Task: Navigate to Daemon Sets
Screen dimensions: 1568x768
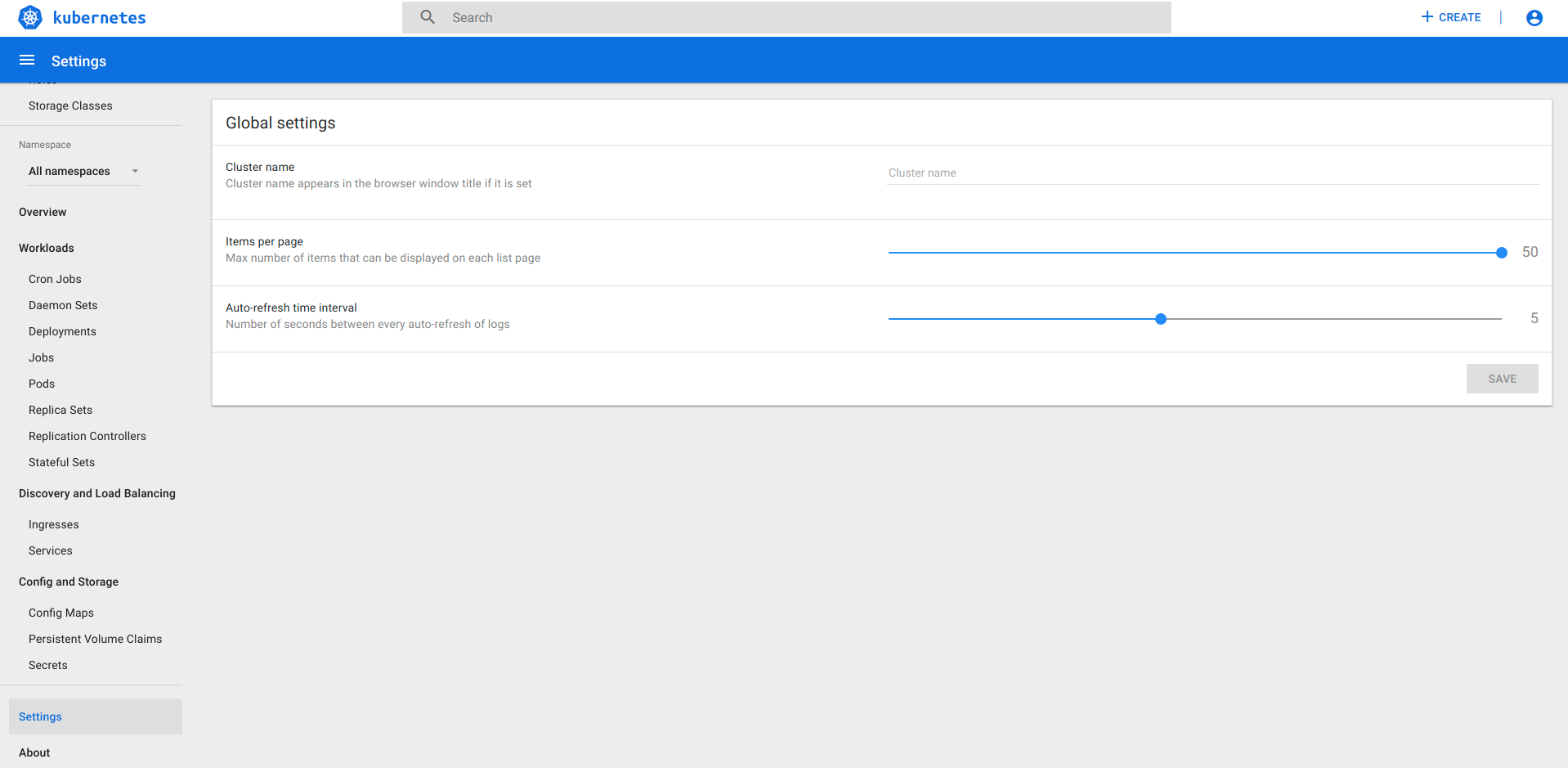Action: 63,305
